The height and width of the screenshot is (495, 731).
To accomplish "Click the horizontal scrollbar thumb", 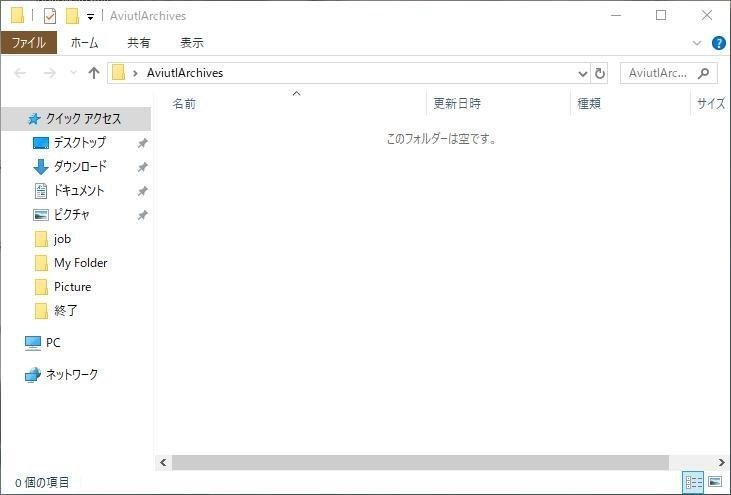I will [421, 462].
